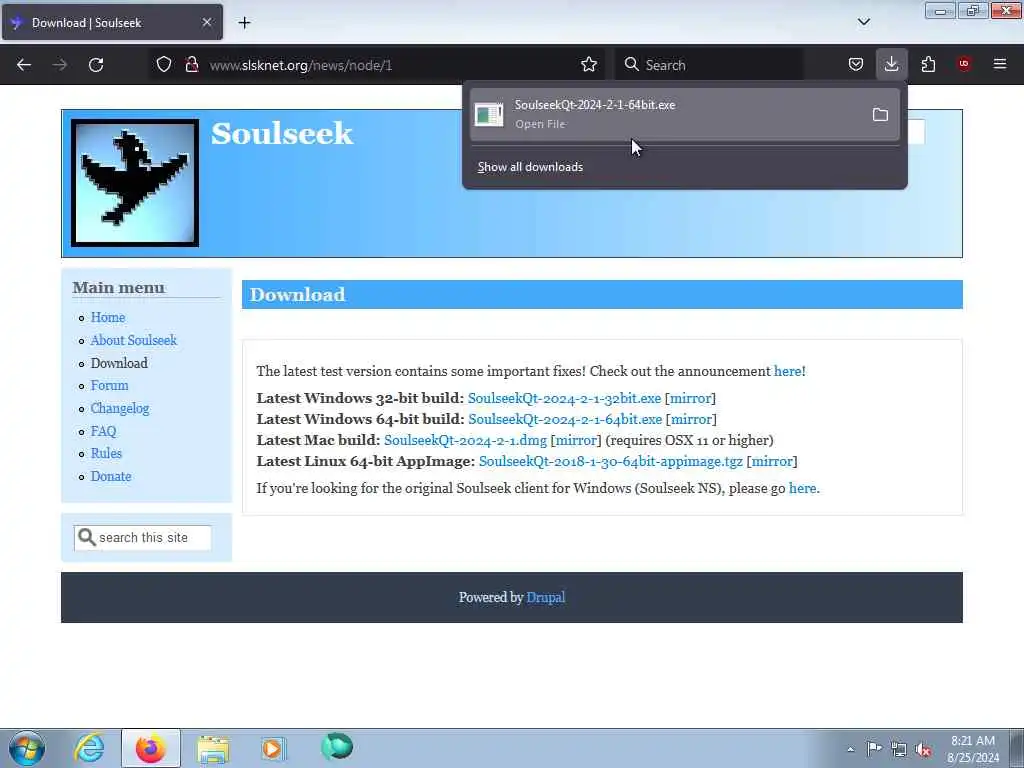The image size is (1024, 768).
Task: Click Show all downloads
Action: 530,167
